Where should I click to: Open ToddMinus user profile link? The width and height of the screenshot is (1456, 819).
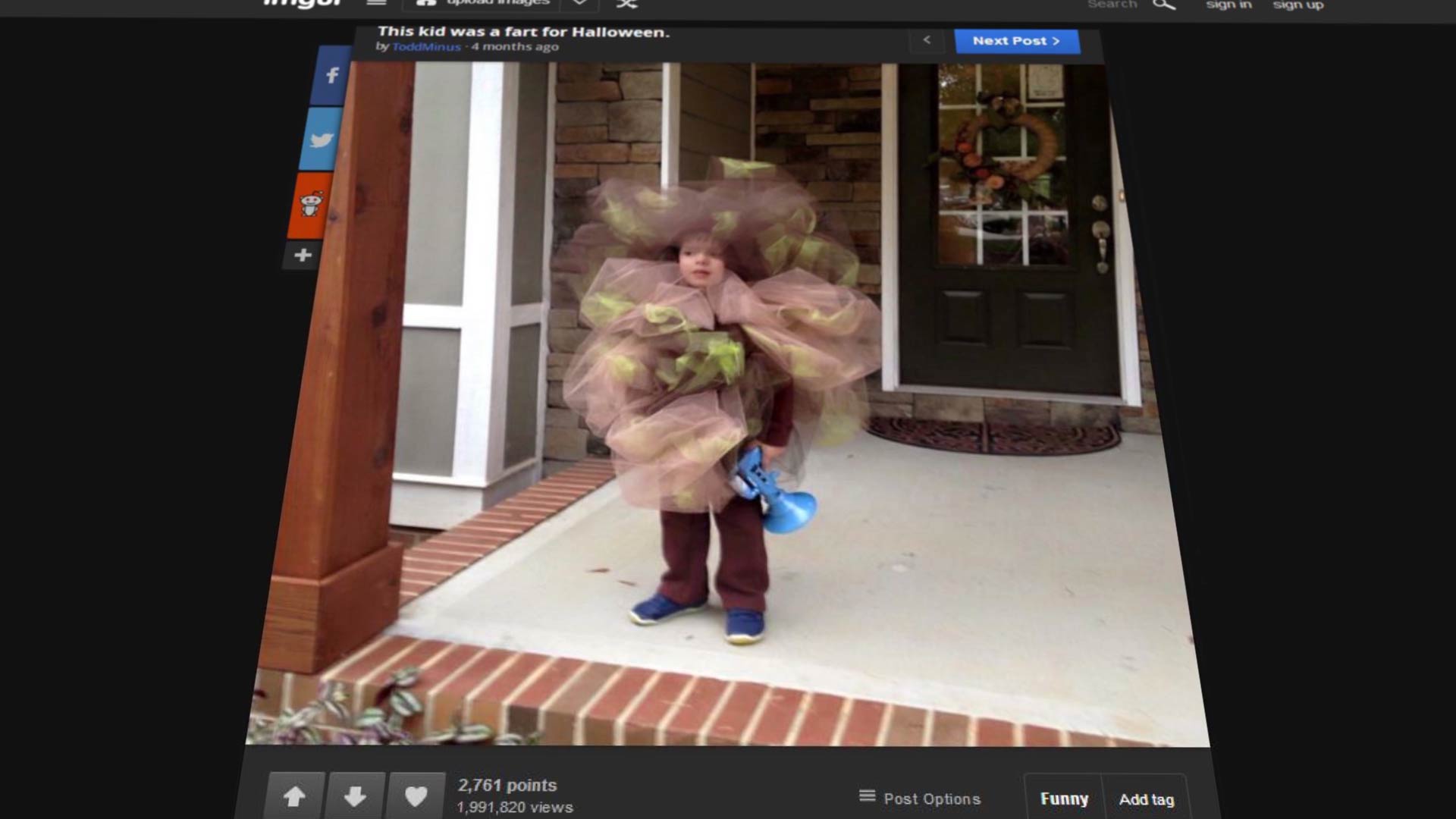pos(426,47)
